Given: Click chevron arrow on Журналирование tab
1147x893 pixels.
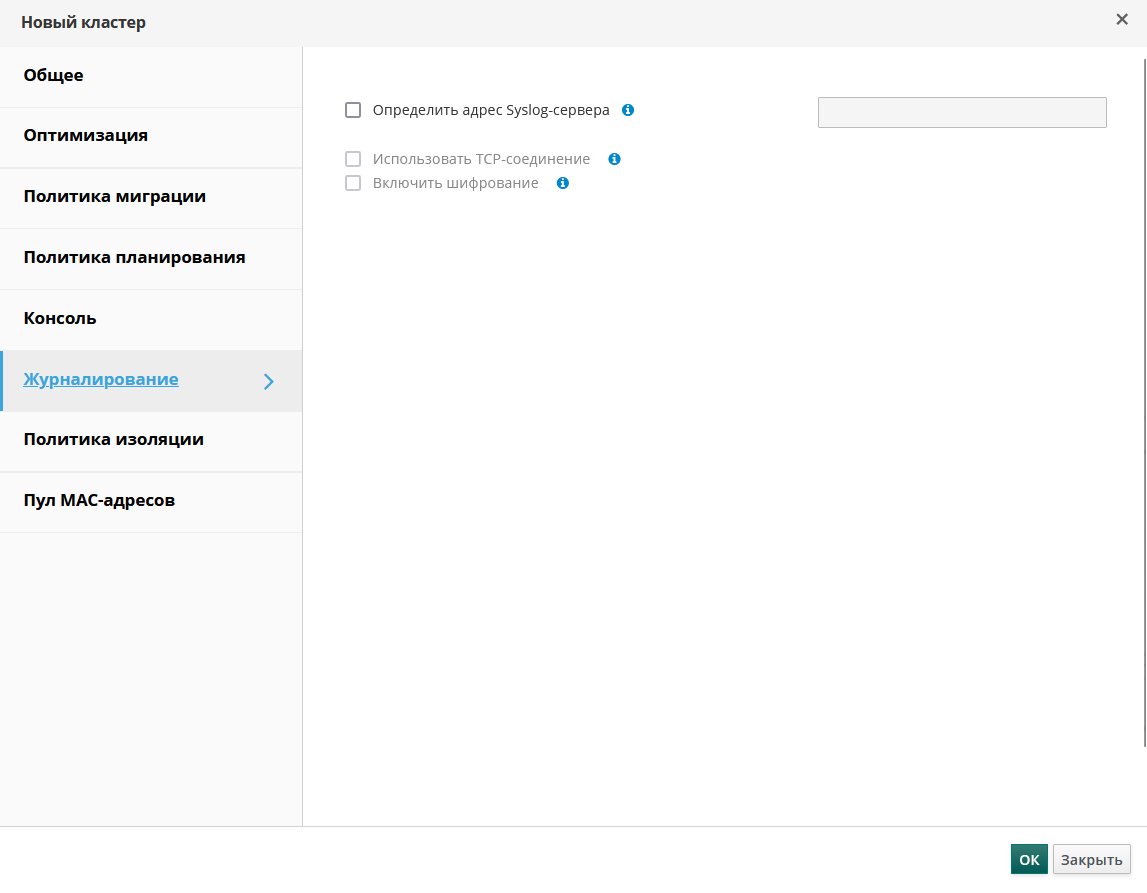Looking at the screenshot, I should pos(268,382).
